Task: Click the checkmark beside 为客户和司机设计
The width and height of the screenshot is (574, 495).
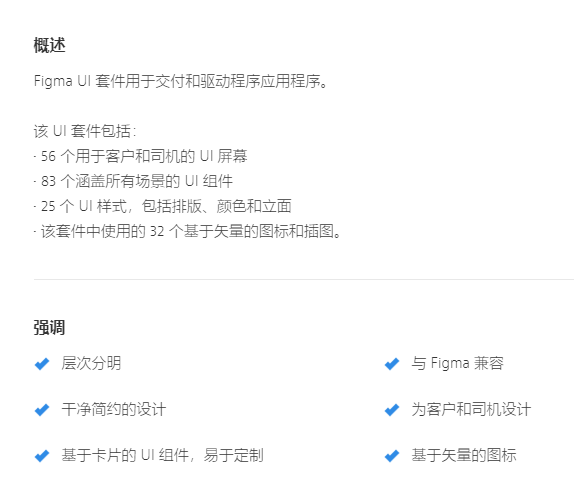Action: pos(392,410)
